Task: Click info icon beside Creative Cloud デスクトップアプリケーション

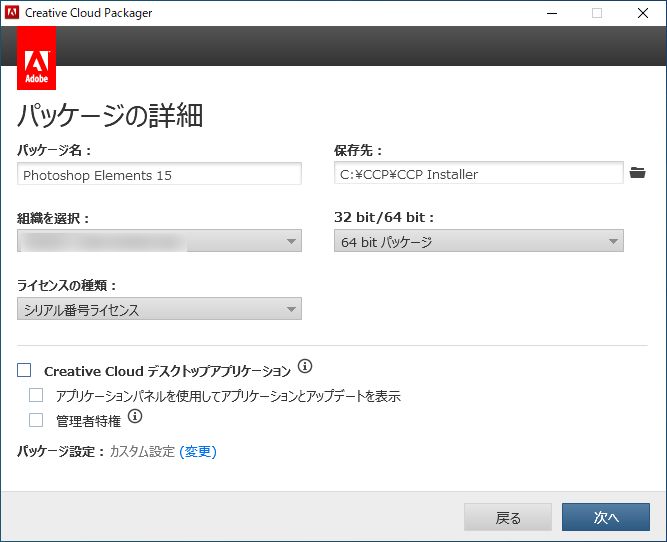Action: click(305, 366)
